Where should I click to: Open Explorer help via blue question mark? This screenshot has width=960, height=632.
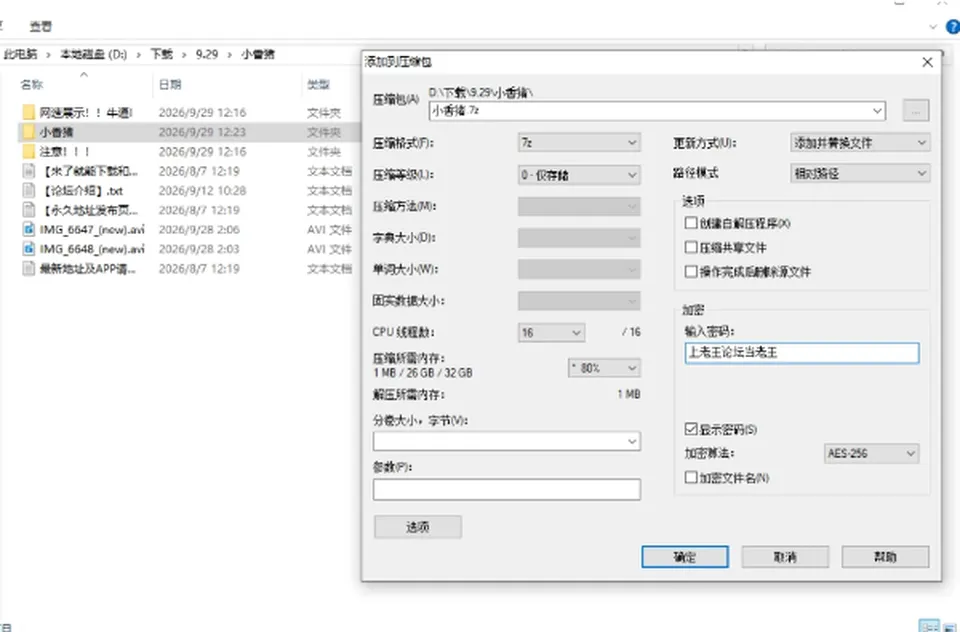(953, 27)
